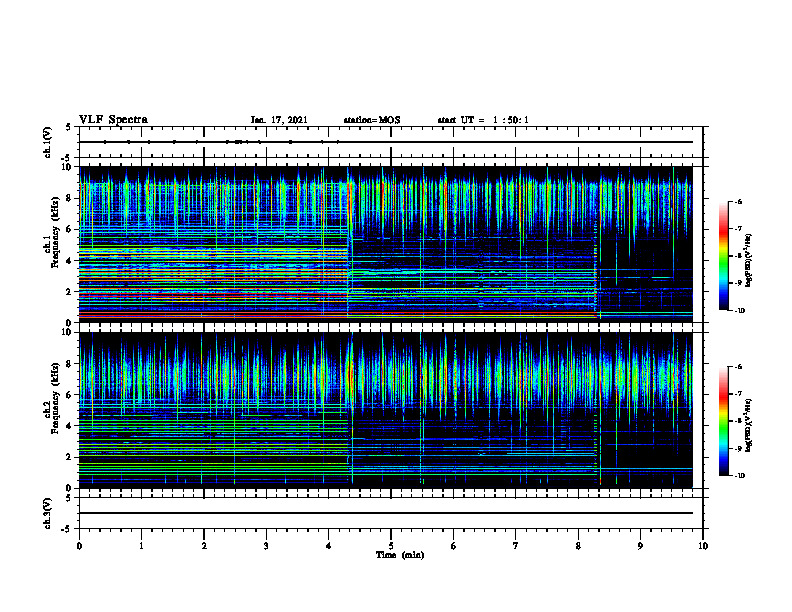
Task: Click the ch.1 'Frequency (kHz)' axis label
Action: pos(55,233)
